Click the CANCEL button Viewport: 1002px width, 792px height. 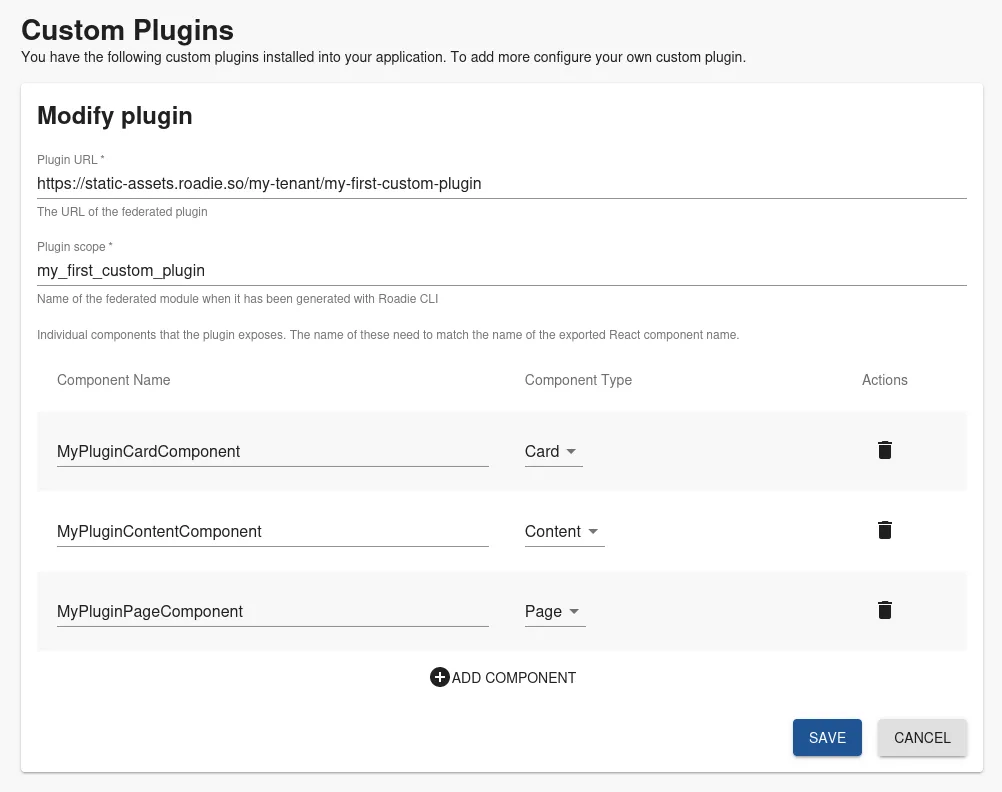(921, 737)
